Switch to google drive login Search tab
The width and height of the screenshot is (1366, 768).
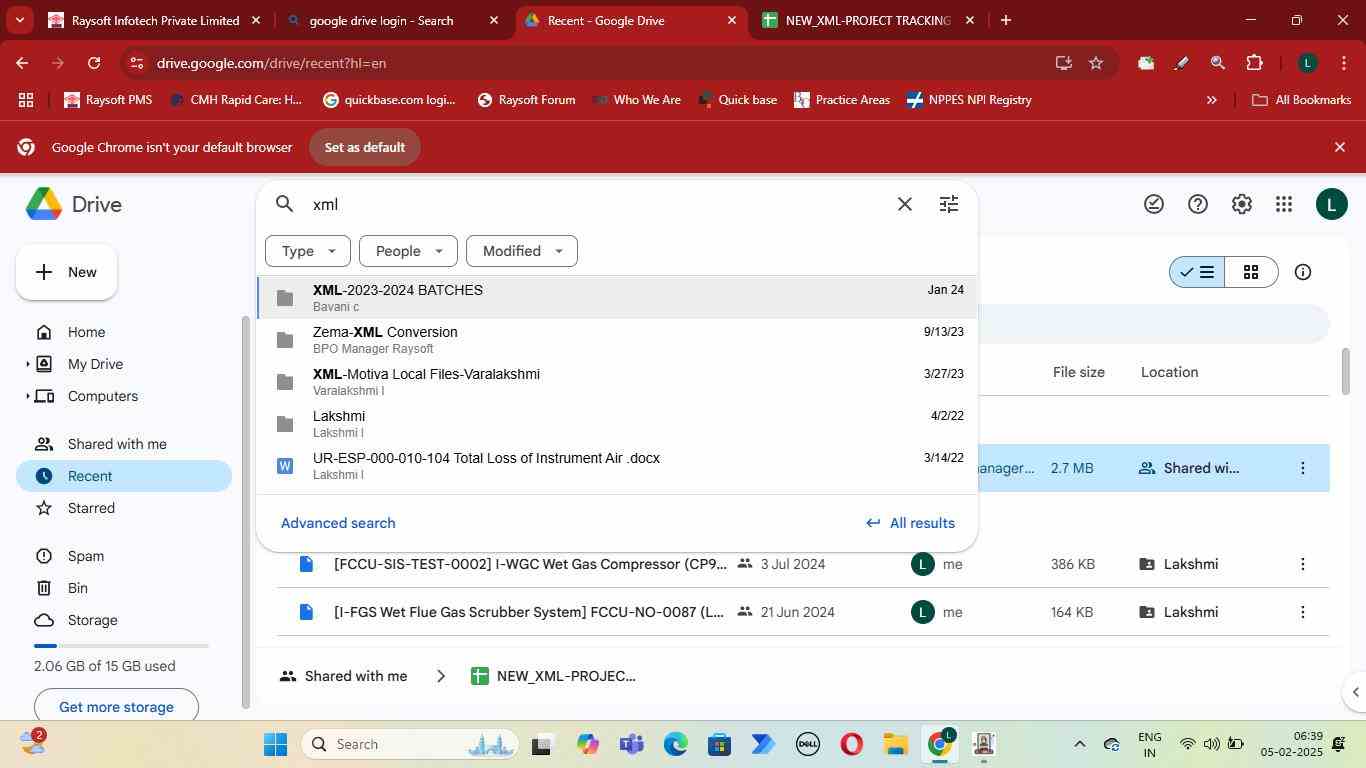tap(392, 20)
